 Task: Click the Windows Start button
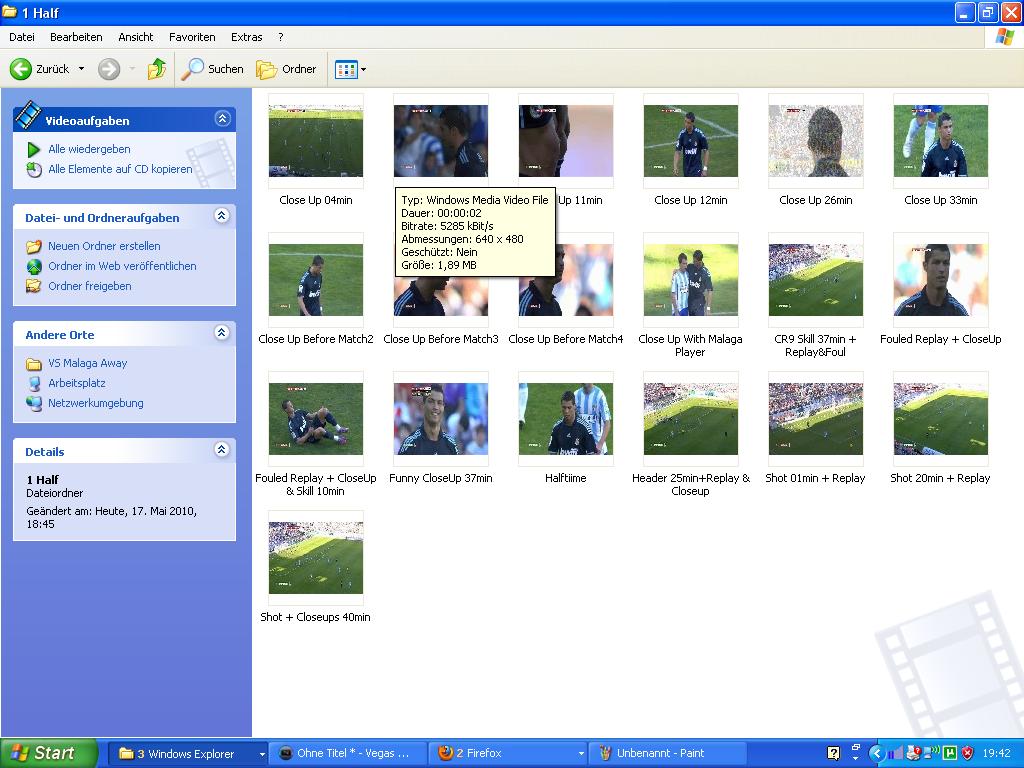coord(48,753)
